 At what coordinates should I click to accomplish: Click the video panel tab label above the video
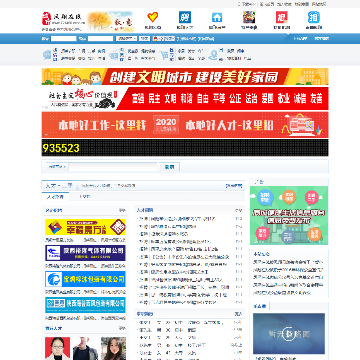click(260, 306)
